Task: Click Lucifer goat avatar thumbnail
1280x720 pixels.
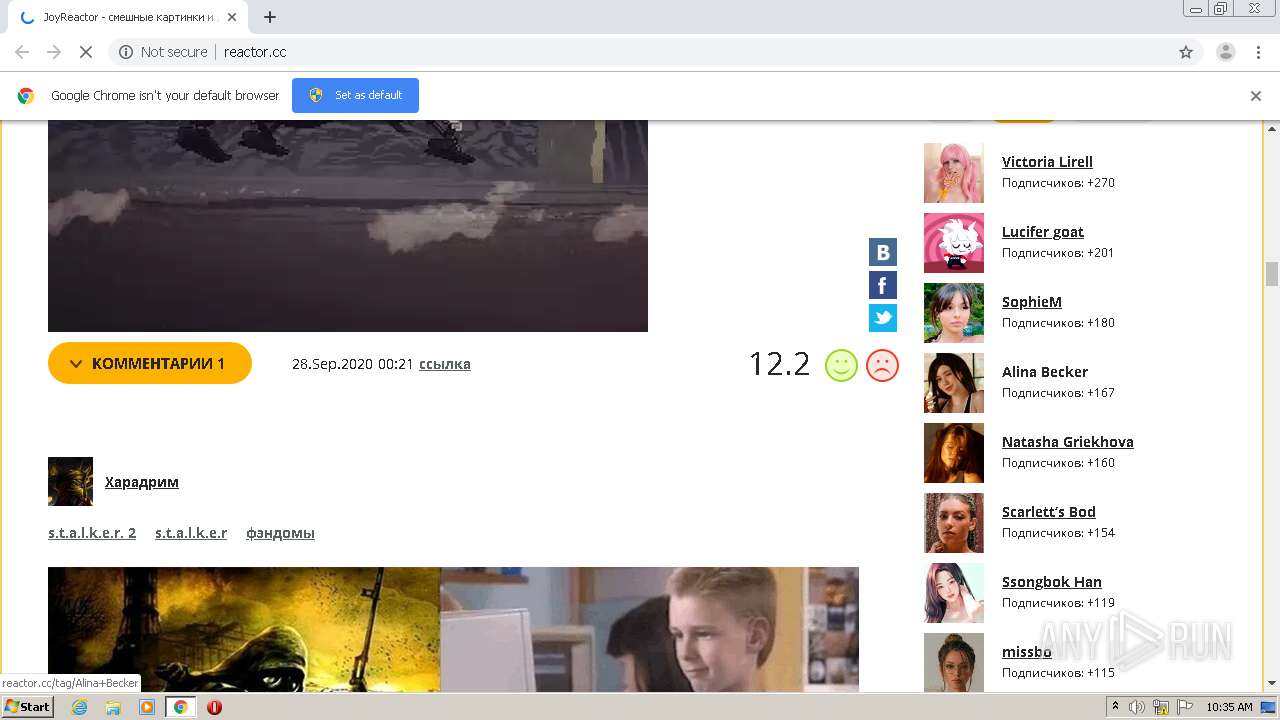Action: pyautogui.click(x=954, y=243)
